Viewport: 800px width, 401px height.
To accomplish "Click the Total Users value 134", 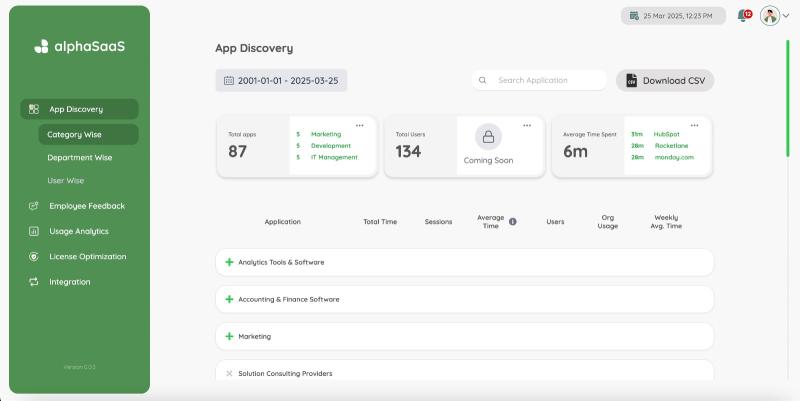I will pos(408,152).
